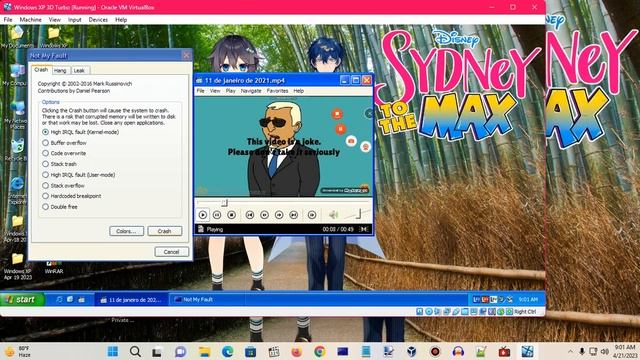The image size is (640, 360).
Task: Select Double free option
Action: coord(60,207)
